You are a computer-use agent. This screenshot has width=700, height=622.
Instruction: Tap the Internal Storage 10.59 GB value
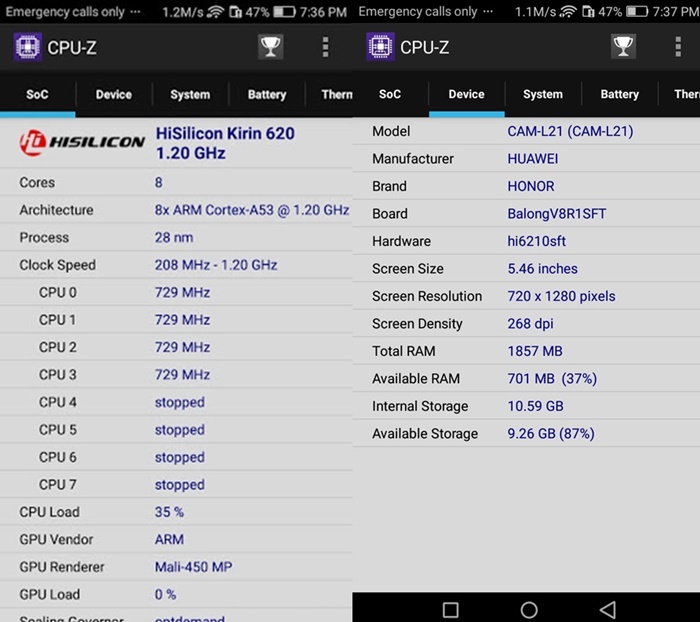click(535, 406)
